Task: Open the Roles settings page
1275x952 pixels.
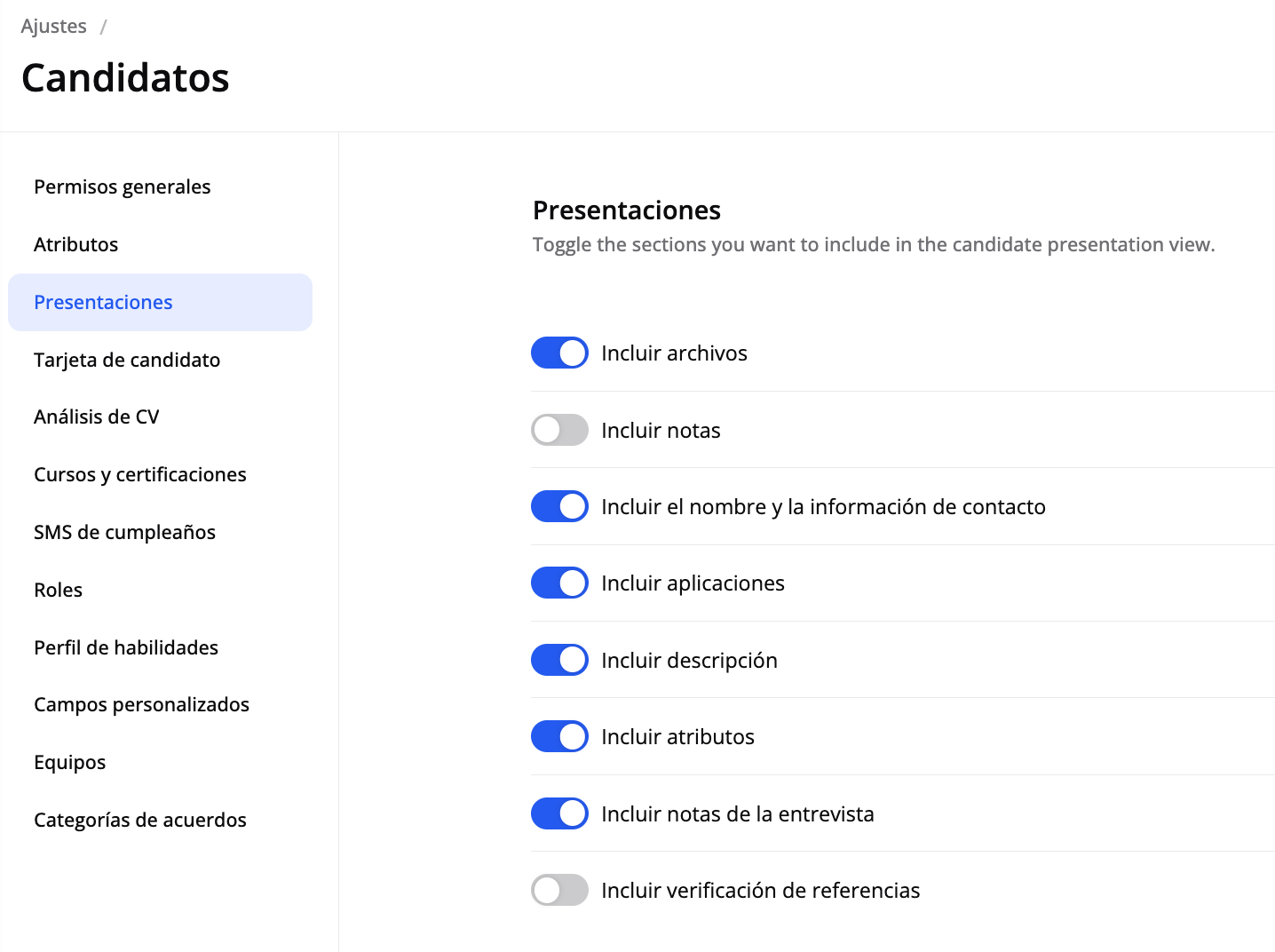Action: click(x=59, y=590)
